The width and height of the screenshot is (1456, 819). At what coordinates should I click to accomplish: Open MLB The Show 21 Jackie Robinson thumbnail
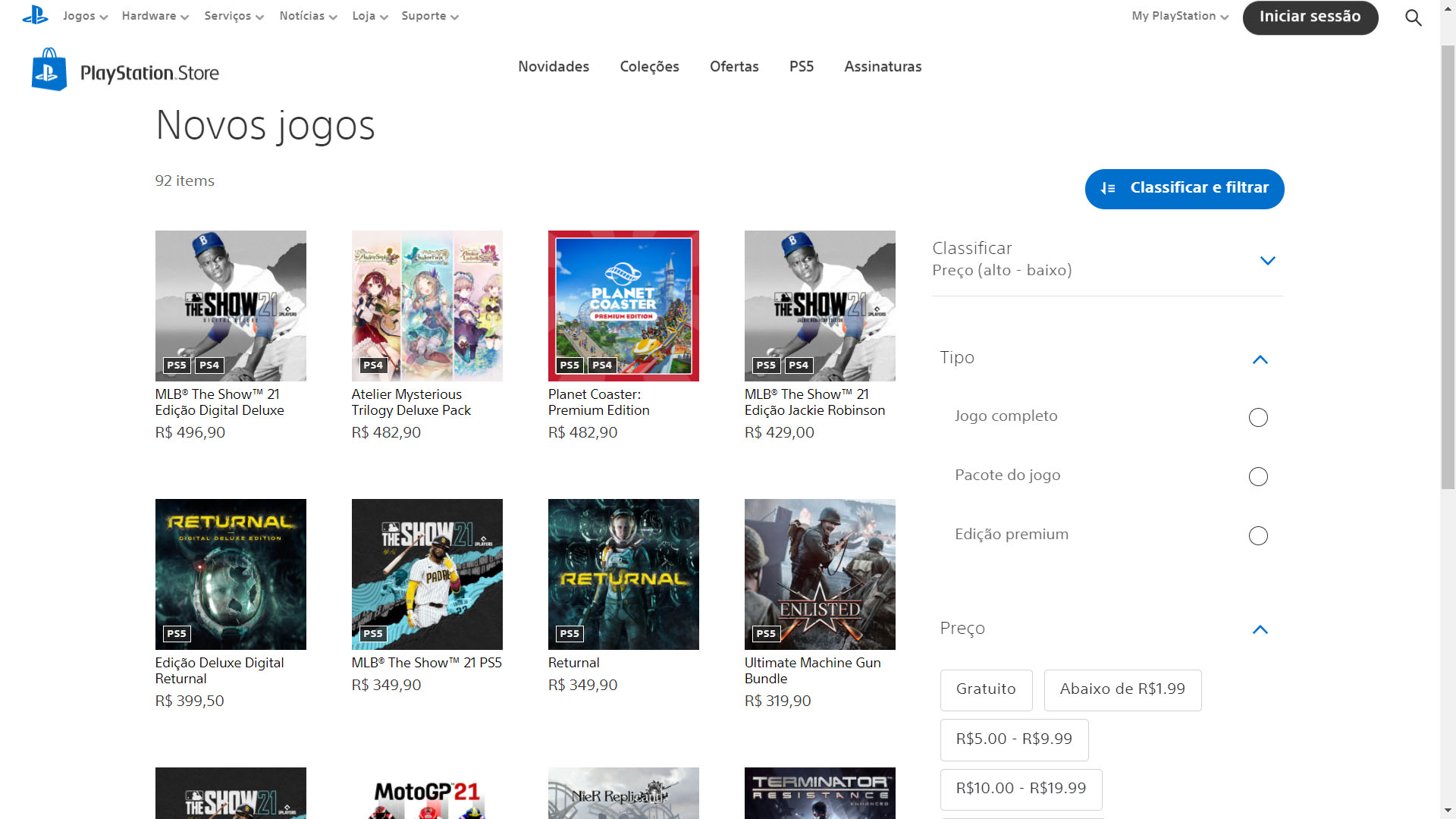(x=820, y=306)
